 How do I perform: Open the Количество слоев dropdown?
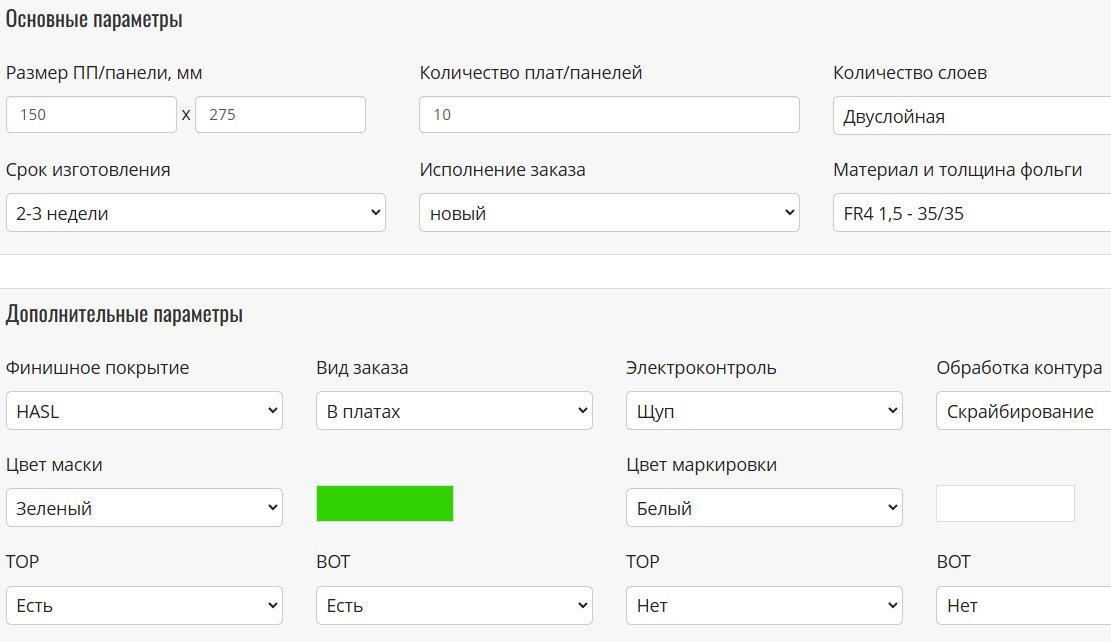click(x=972, y=117)
